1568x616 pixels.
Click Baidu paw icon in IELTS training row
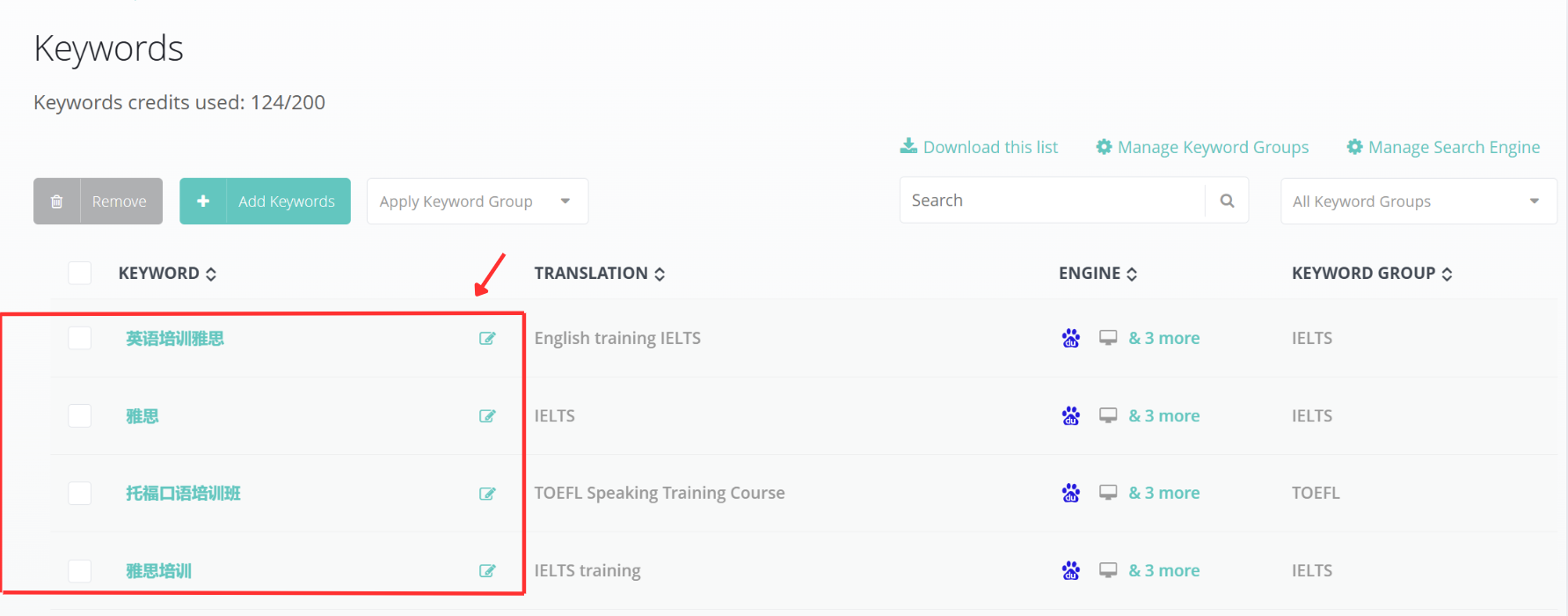1070,570
